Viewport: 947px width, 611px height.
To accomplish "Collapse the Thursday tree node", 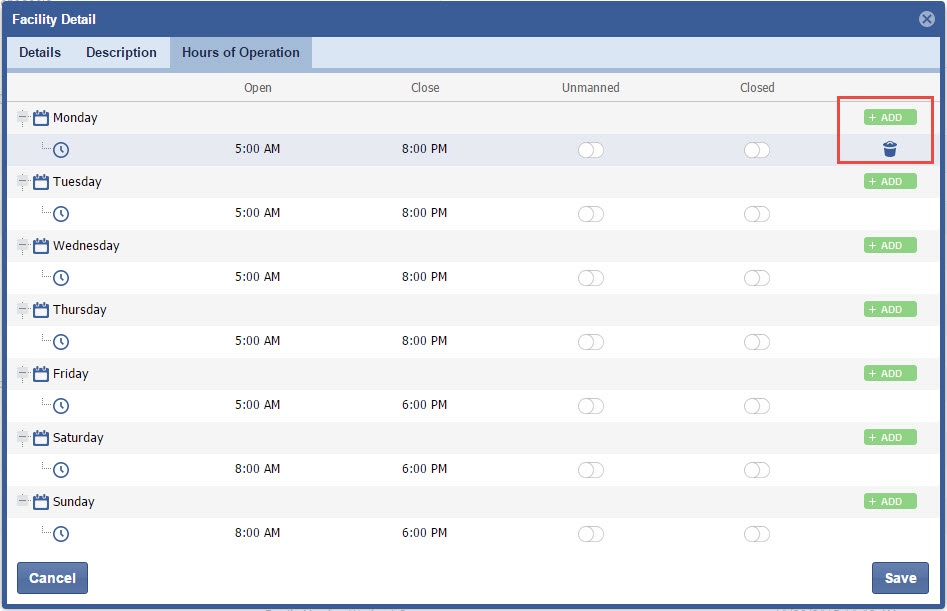I will (x=23, y=310).
